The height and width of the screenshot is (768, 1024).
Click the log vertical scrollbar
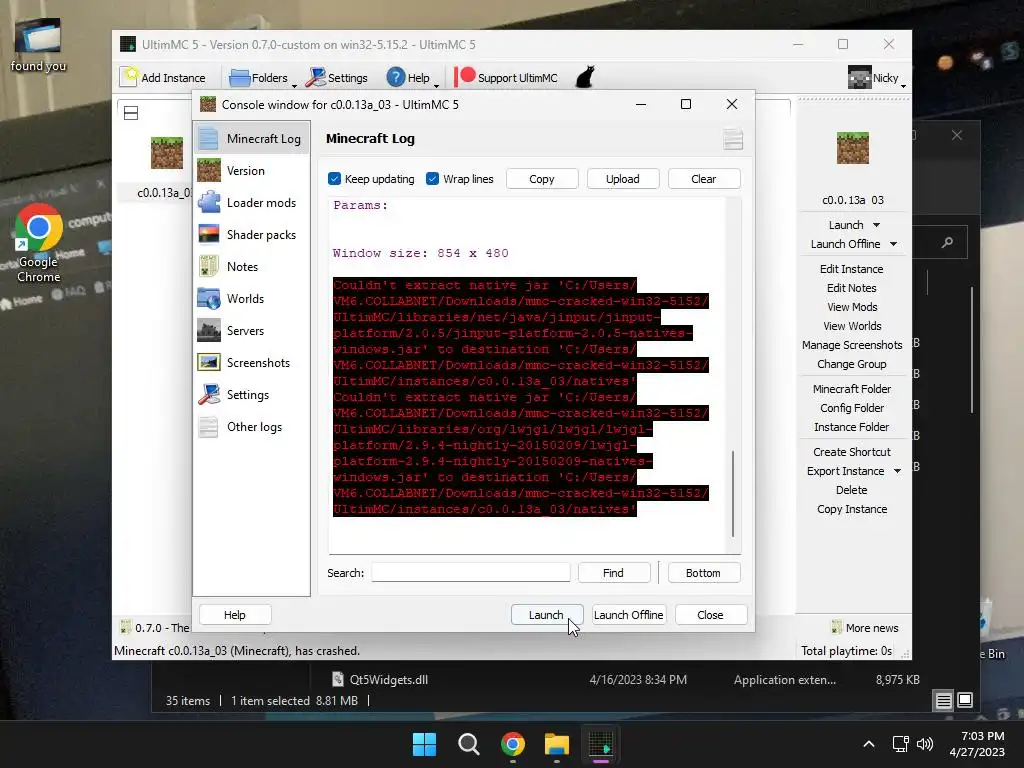(x=733, y=493)
